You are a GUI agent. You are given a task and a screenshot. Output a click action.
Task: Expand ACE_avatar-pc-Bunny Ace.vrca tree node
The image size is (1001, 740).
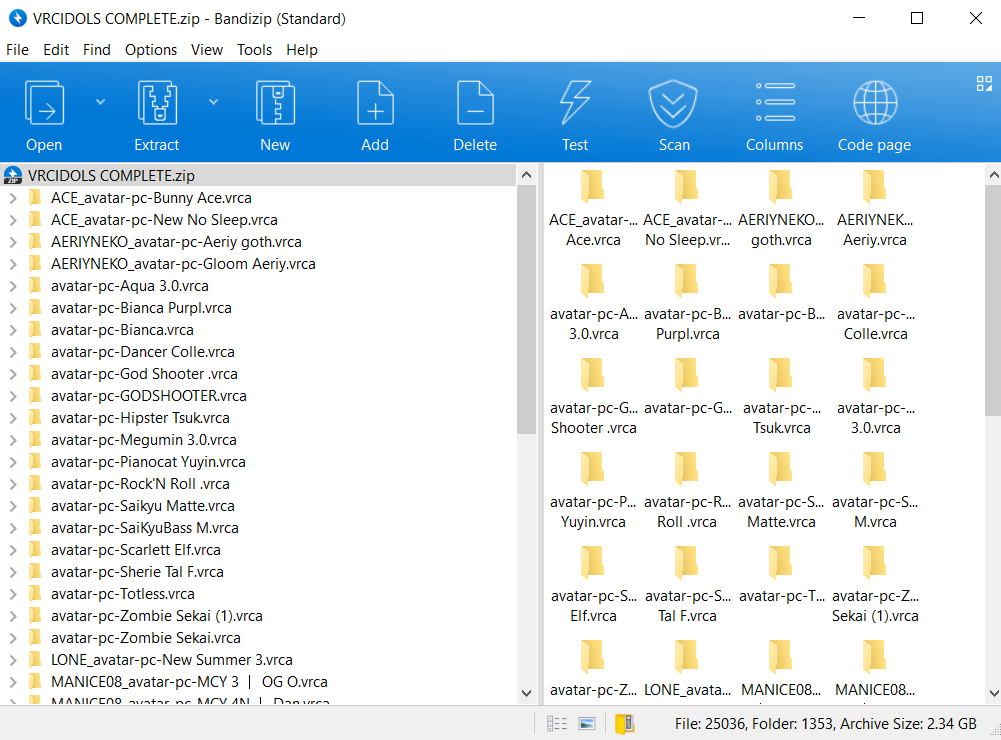(13, 198)
